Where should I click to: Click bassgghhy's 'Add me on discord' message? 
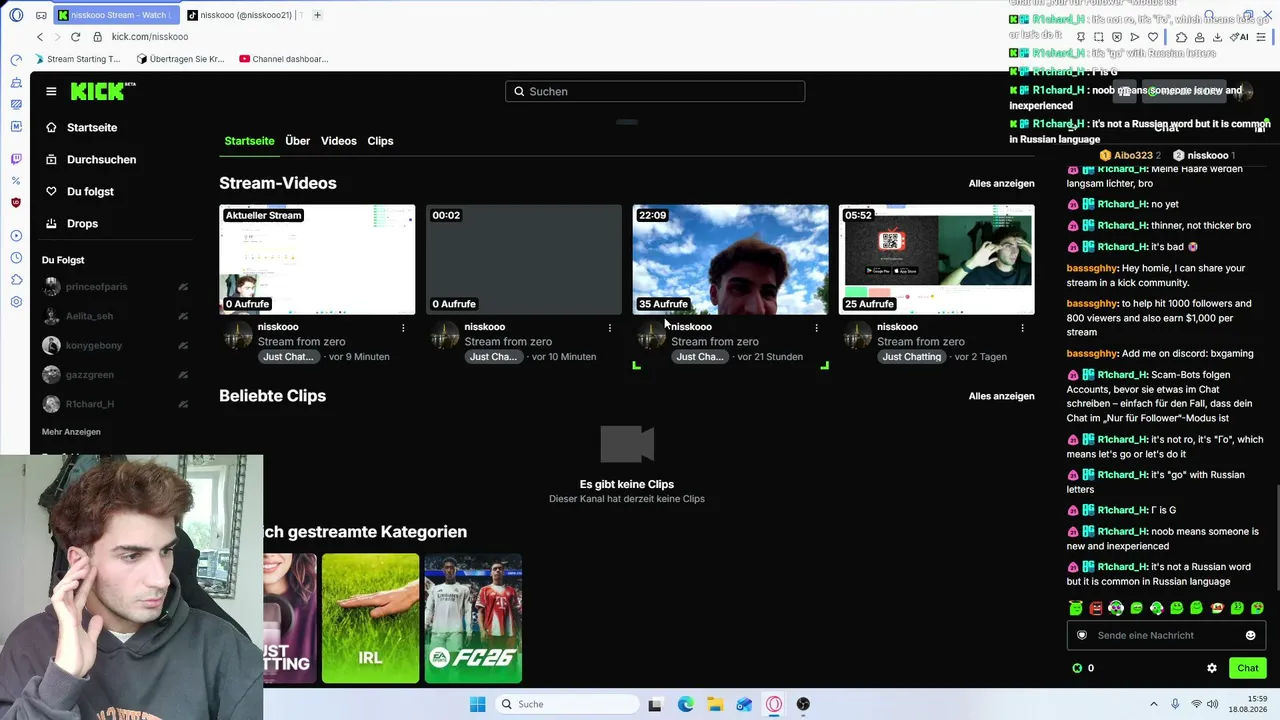pyautogui.click(x=1160, y=354)
